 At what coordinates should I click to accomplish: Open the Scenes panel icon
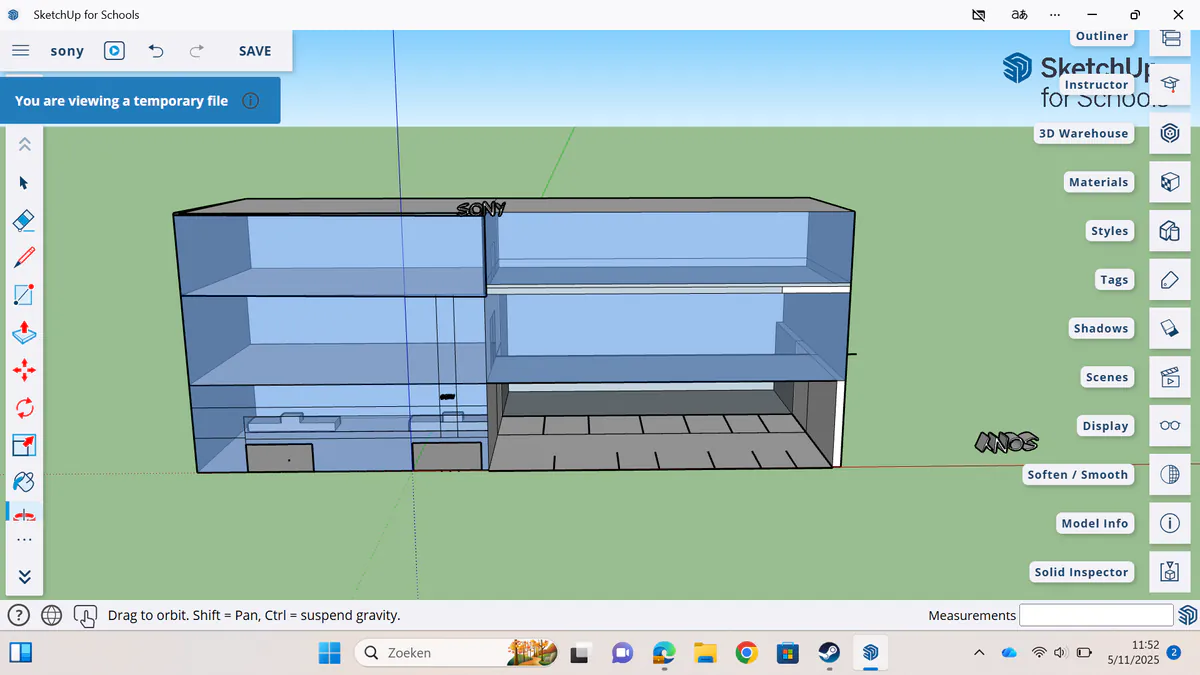pyautogui.click(x=1170, y=377)
